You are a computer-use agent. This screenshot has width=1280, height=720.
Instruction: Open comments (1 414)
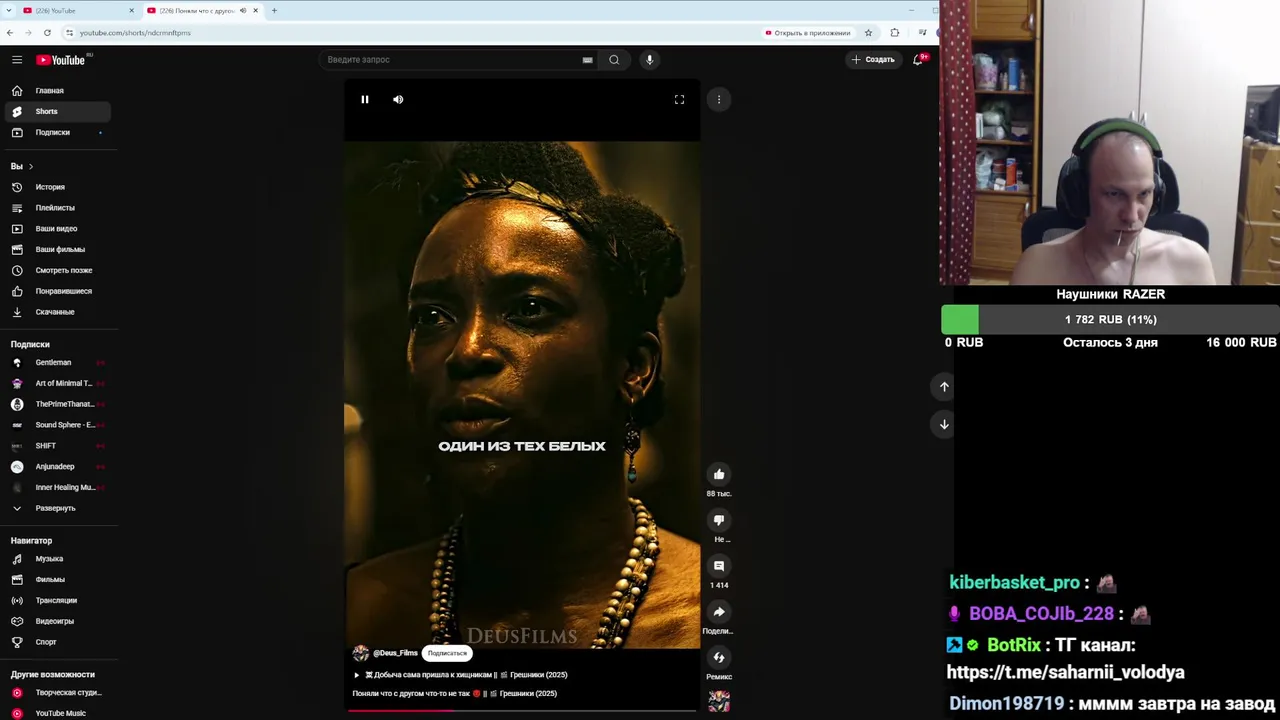click(x=718, y=566)
